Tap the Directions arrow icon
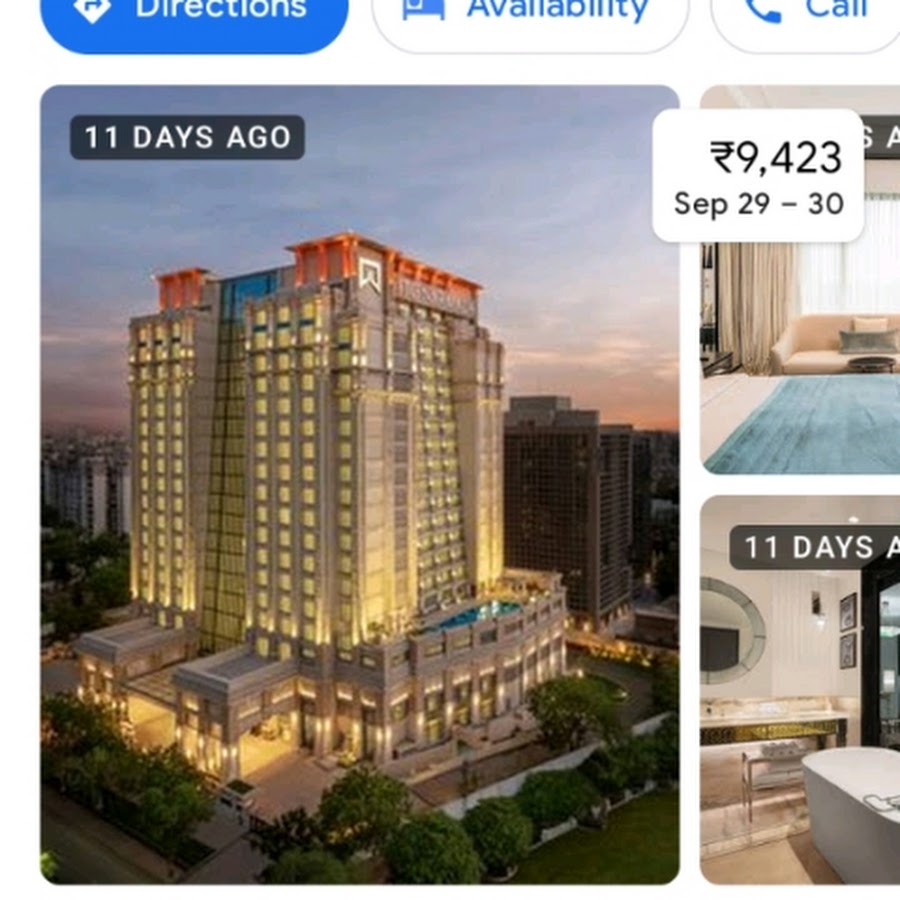The height and width of the screenshot is (900, 900). [x=92, y=9]
